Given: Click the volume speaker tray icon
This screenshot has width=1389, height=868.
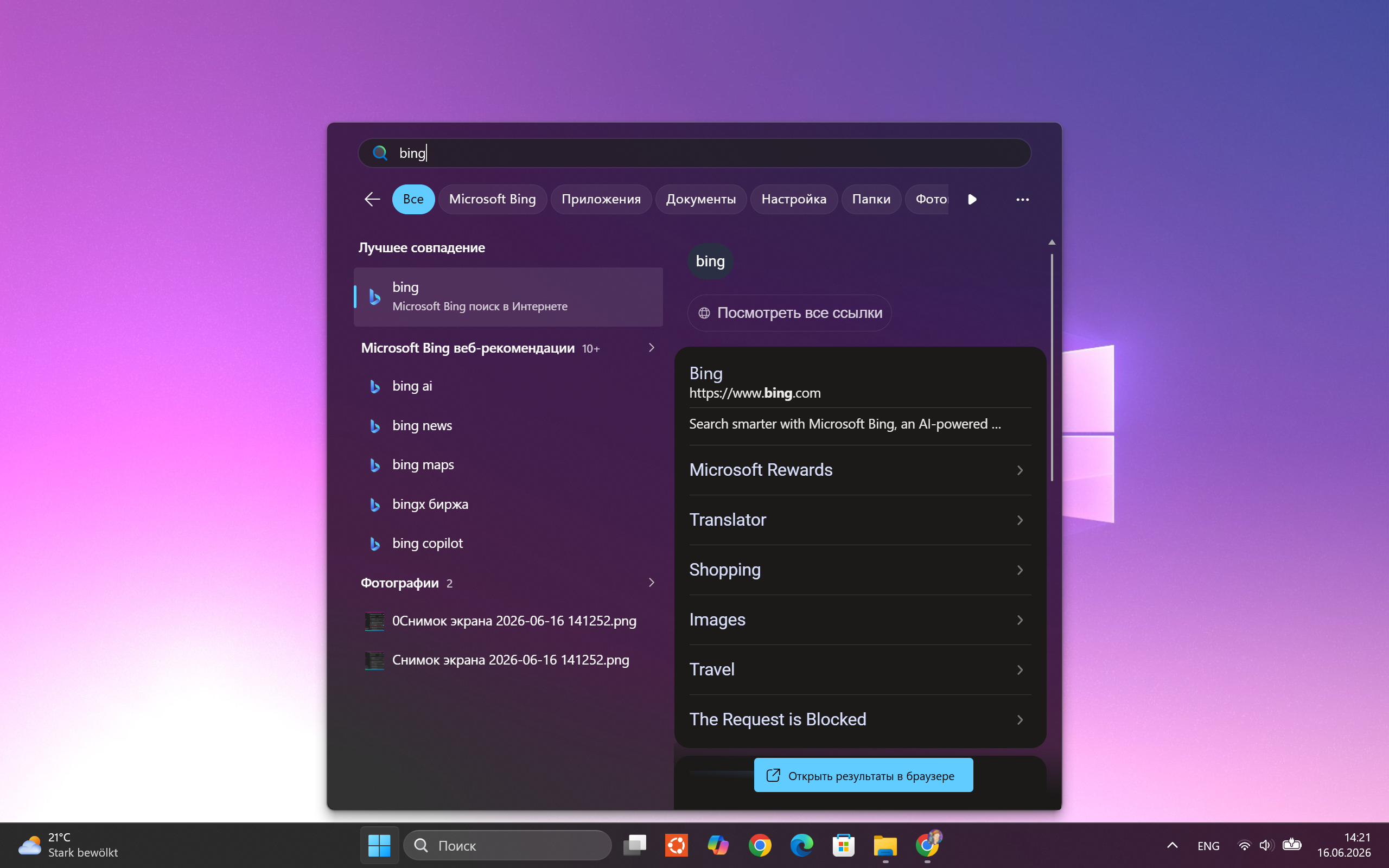Looking at the screenshot, I should point(1266,845).
